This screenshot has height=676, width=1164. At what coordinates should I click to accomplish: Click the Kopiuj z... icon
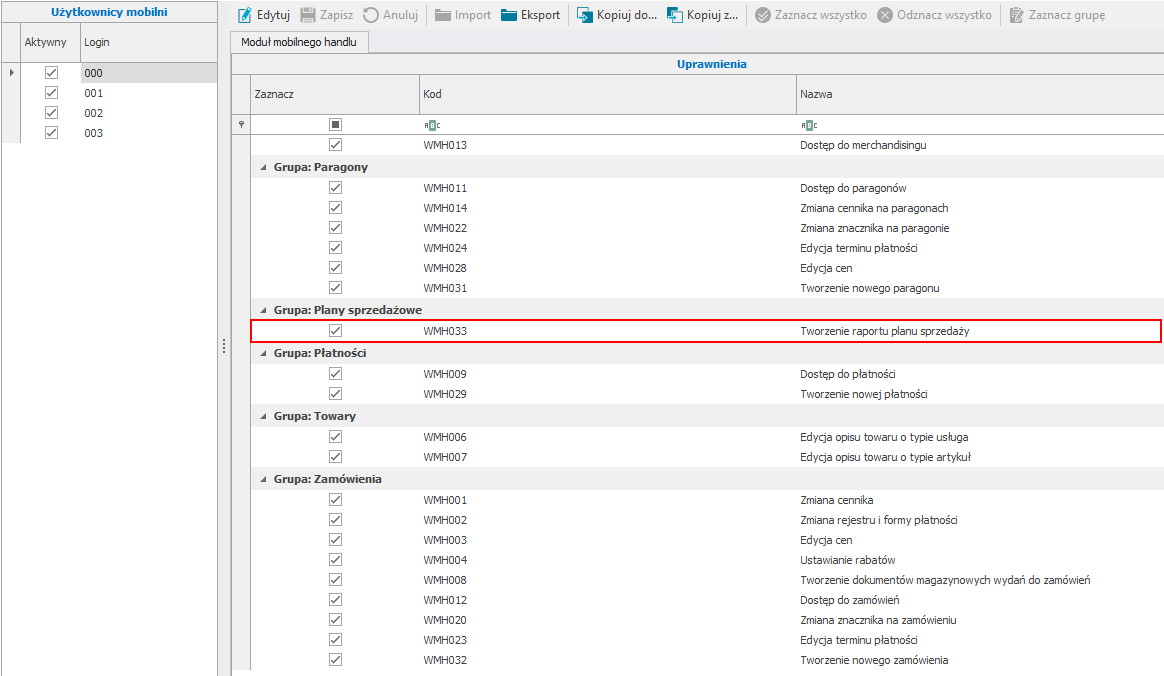click(x=675, y=15)
